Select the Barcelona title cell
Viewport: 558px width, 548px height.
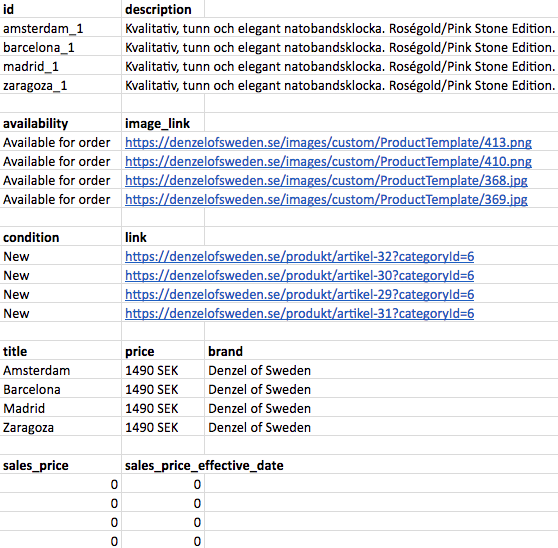(x=60, y=390)
